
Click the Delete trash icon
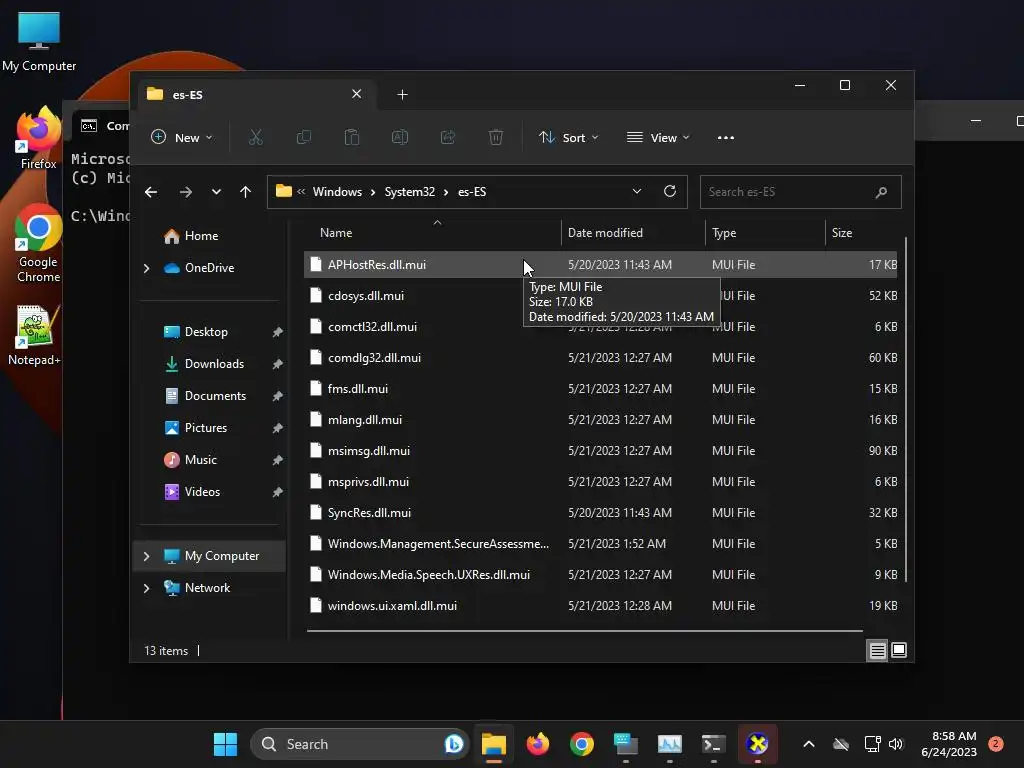(x=496, y=137)
